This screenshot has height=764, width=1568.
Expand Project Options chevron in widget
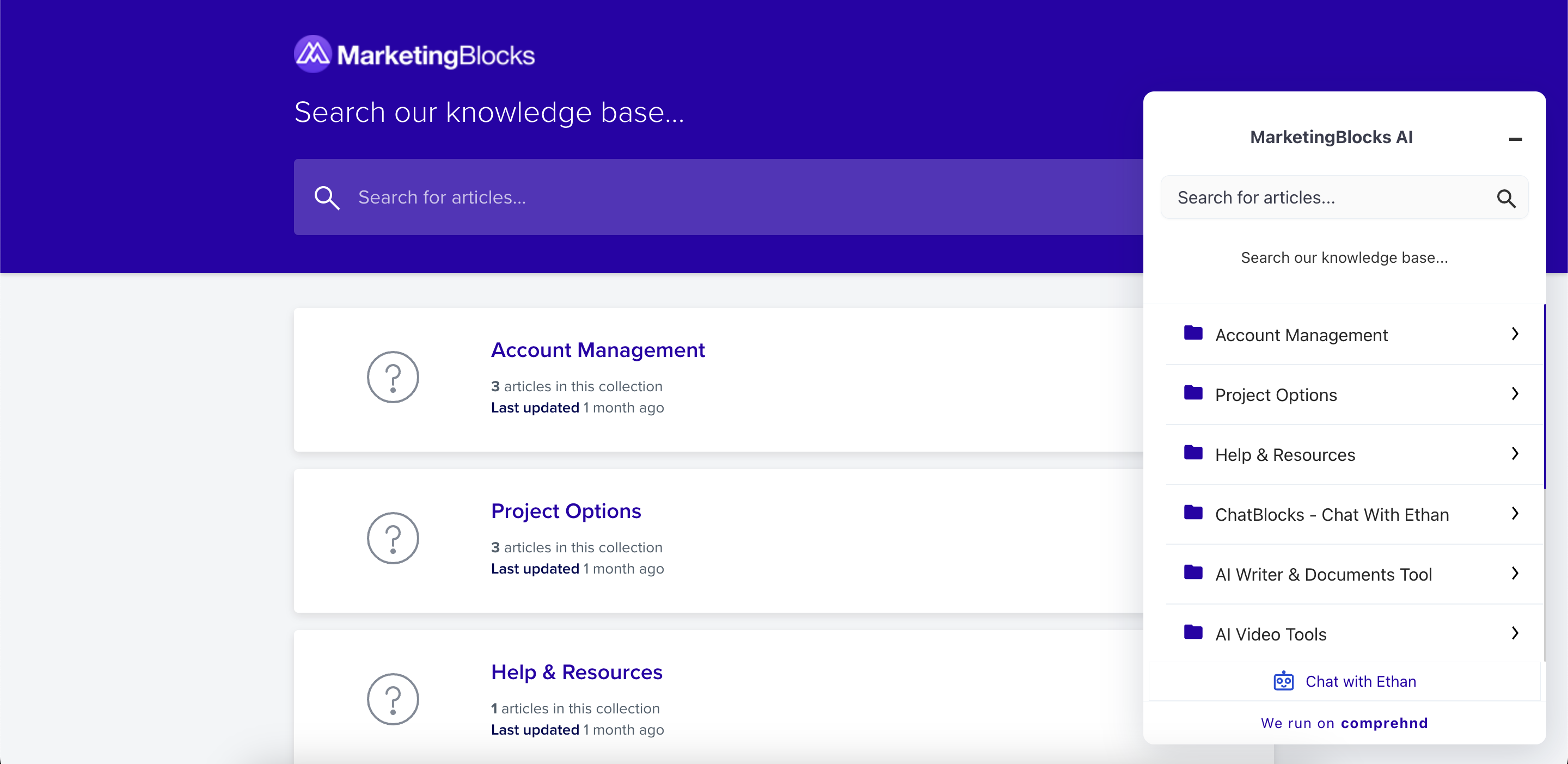(1515, 393)
